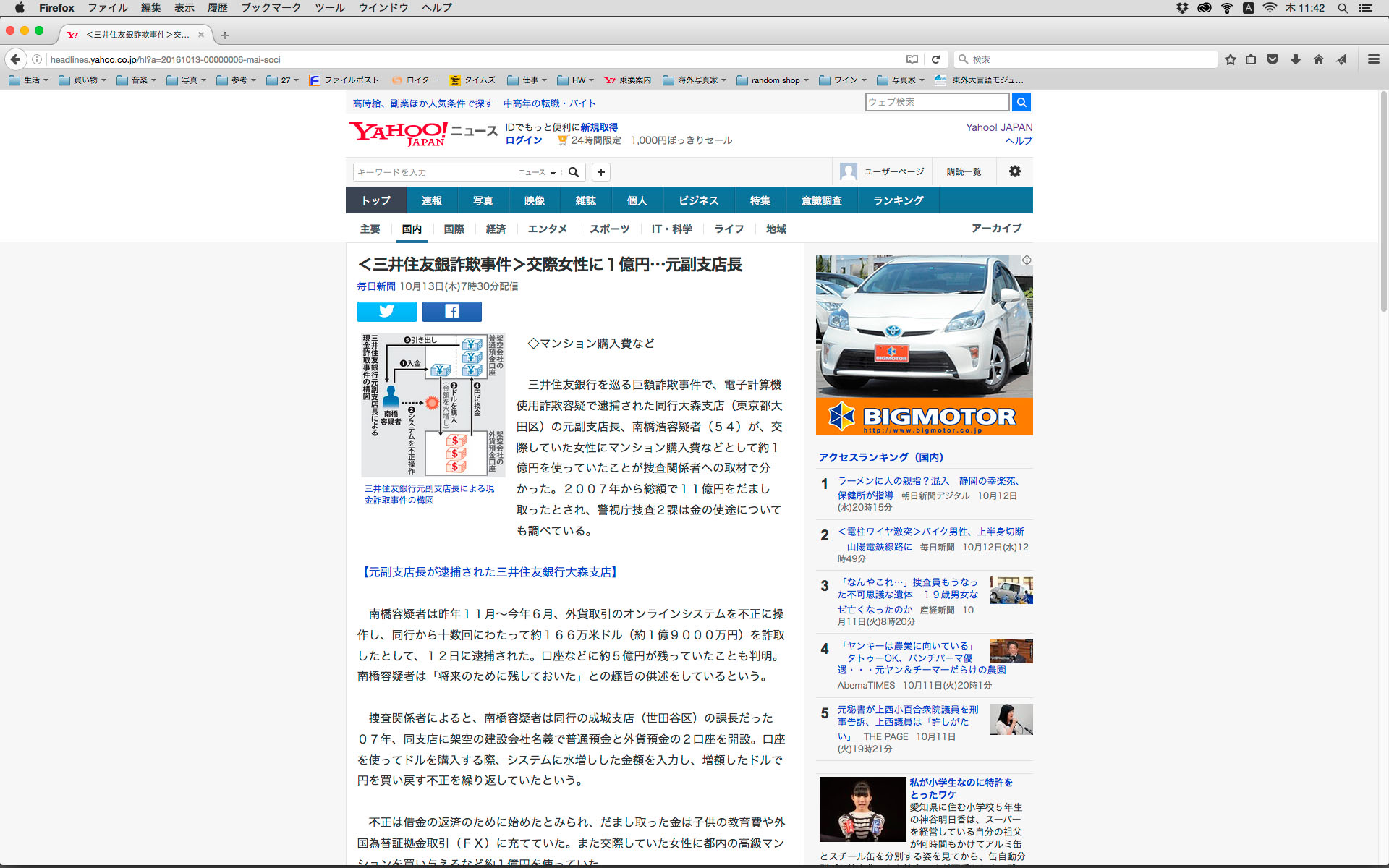Share article via Twitter button
Screen dimensions: 1389x868
[386, 312]
